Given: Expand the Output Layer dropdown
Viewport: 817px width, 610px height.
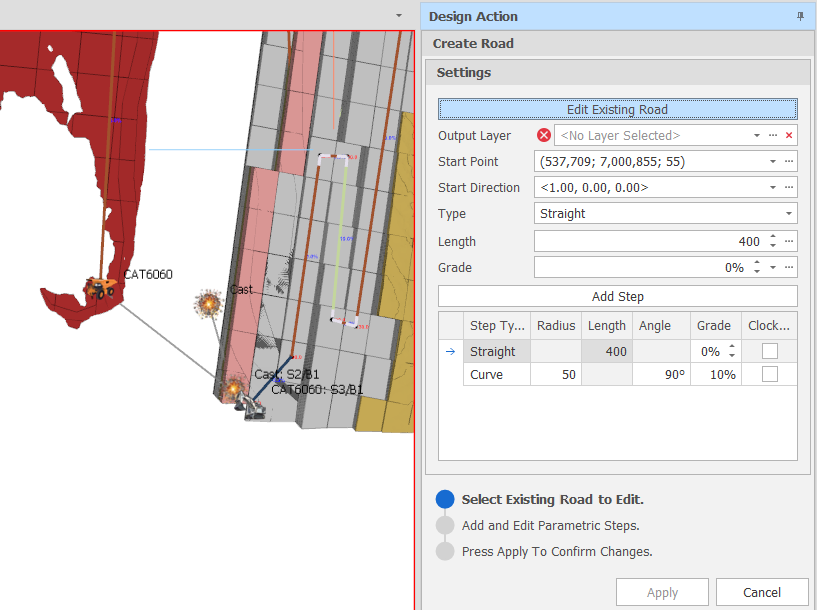Looking at the screenshot, I should [757, 136].
